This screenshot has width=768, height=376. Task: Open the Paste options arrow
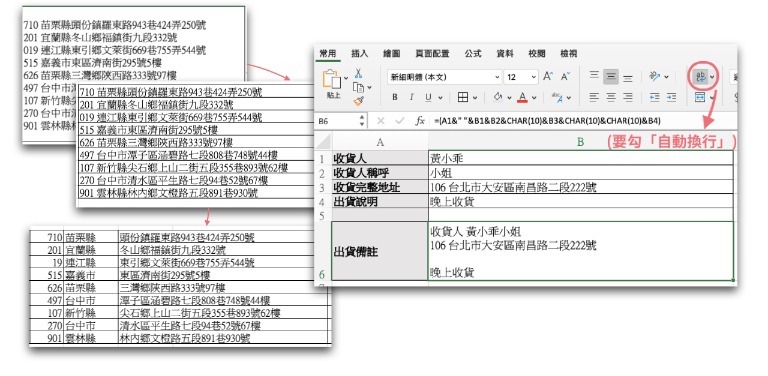pos(346,78)
